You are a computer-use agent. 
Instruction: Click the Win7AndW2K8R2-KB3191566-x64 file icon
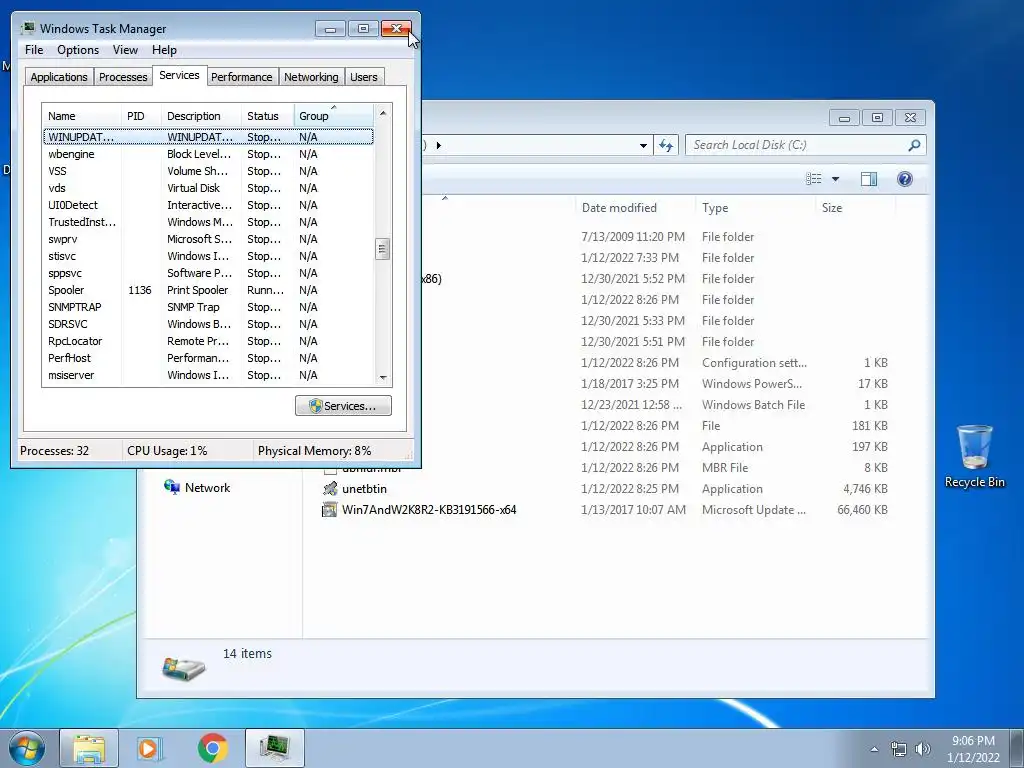330,509
